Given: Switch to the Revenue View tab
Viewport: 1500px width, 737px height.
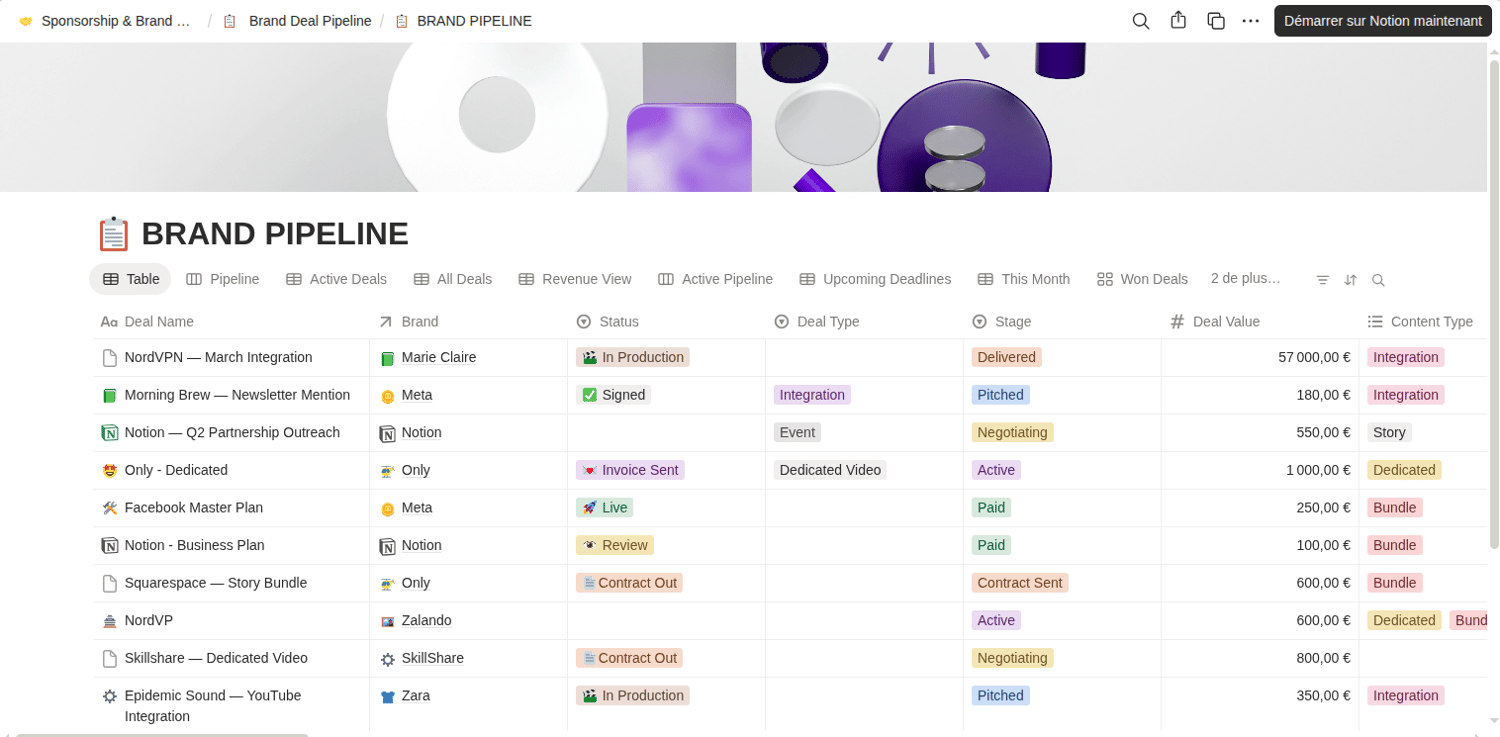Looking at the screenshot, I should coord(575,279).
